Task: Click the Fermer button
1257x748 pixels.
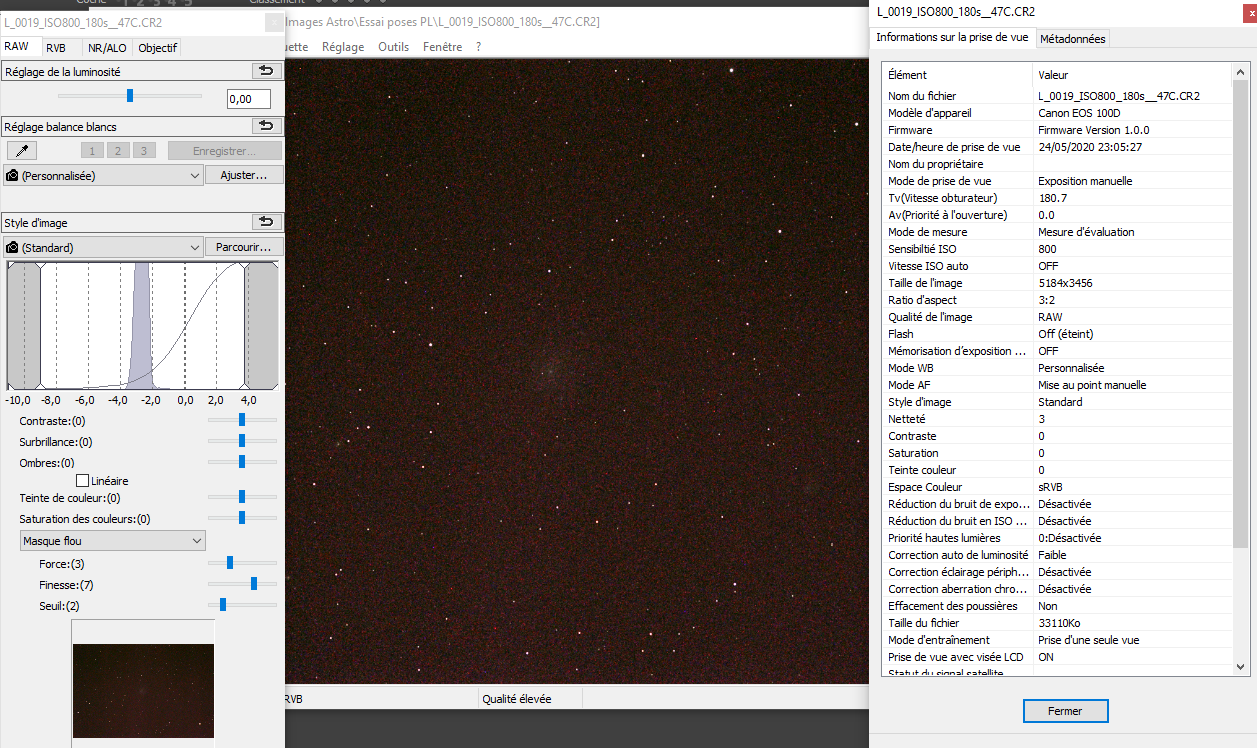Action: pyautogui.click(x=1065, y=711)
